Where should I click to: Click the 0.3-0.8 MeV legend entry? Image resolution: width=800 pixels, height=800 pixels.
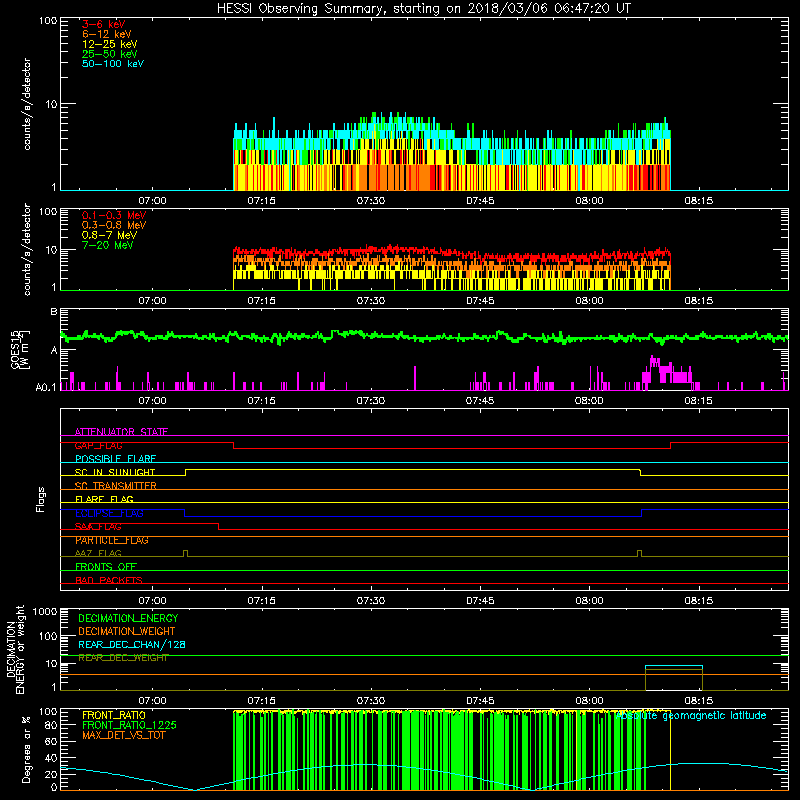coord(114,225)
